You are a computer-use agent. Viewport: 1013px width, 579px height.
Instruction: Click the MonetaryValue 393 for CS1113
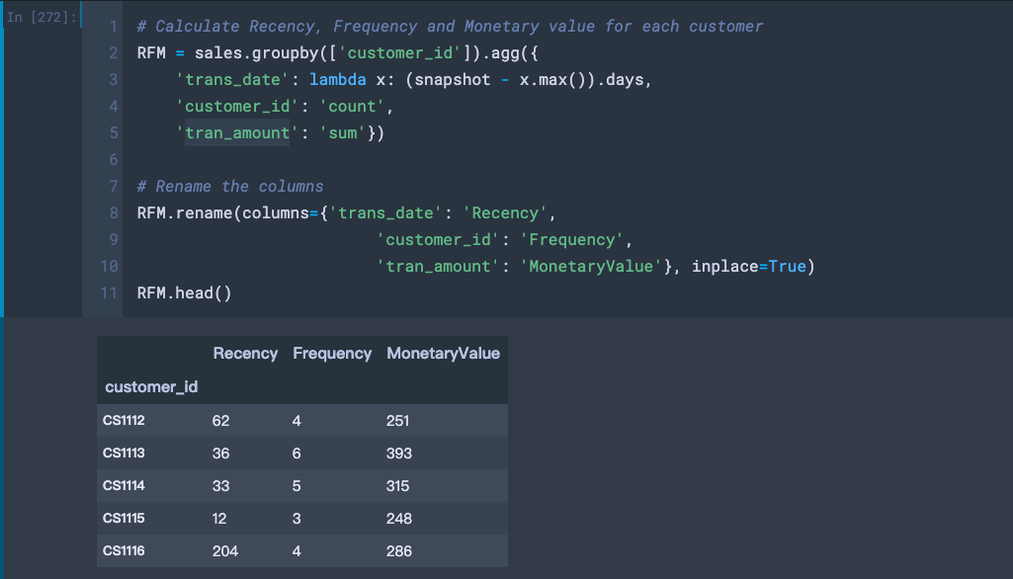[x=398, y=453]
